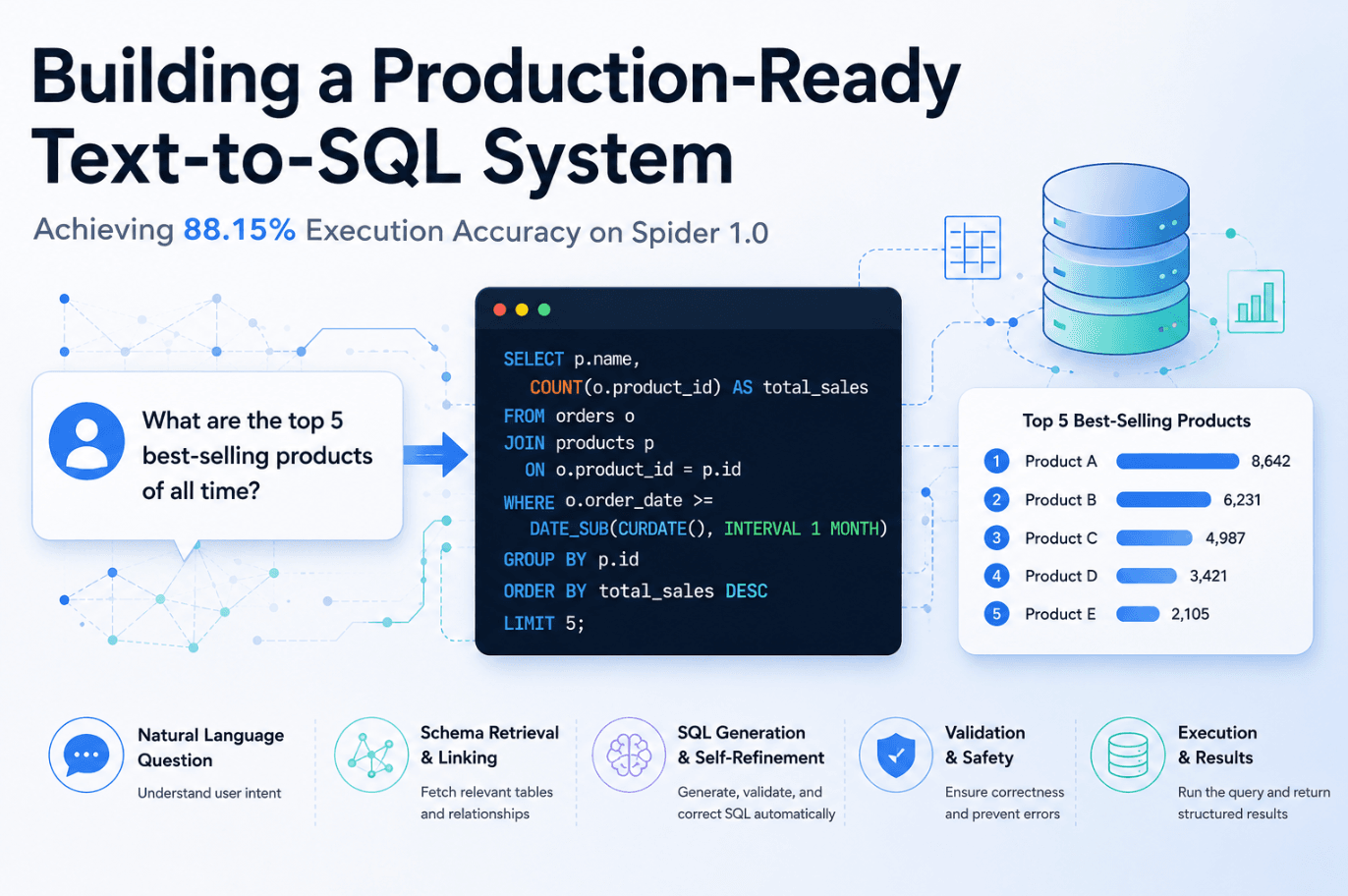Screen dimensions: 1348x896
Task: Click the 'Product C' label
Action: [1060, 537]
